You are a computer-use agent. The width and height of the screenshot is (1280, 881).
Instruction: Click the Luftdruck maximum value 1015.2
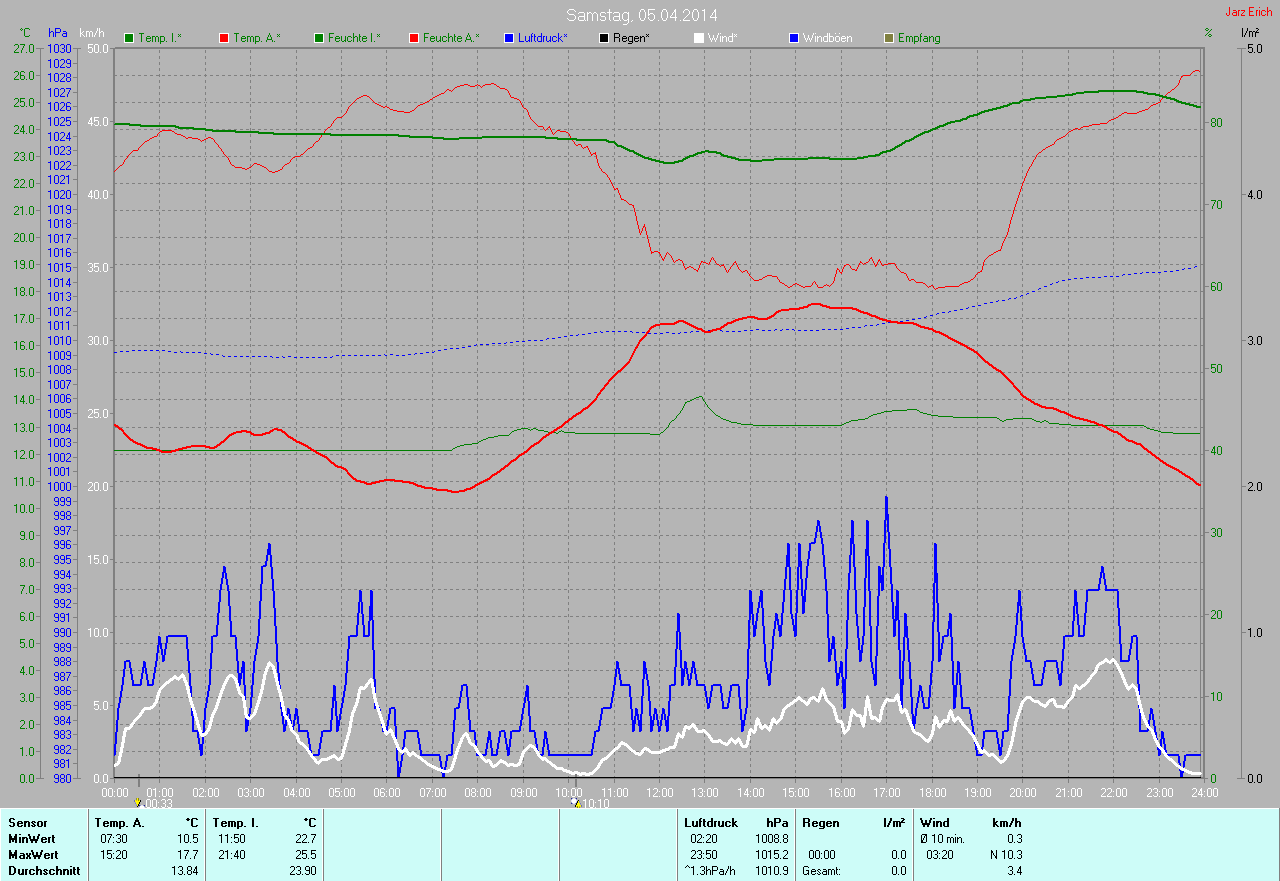(x=772, y=855)
